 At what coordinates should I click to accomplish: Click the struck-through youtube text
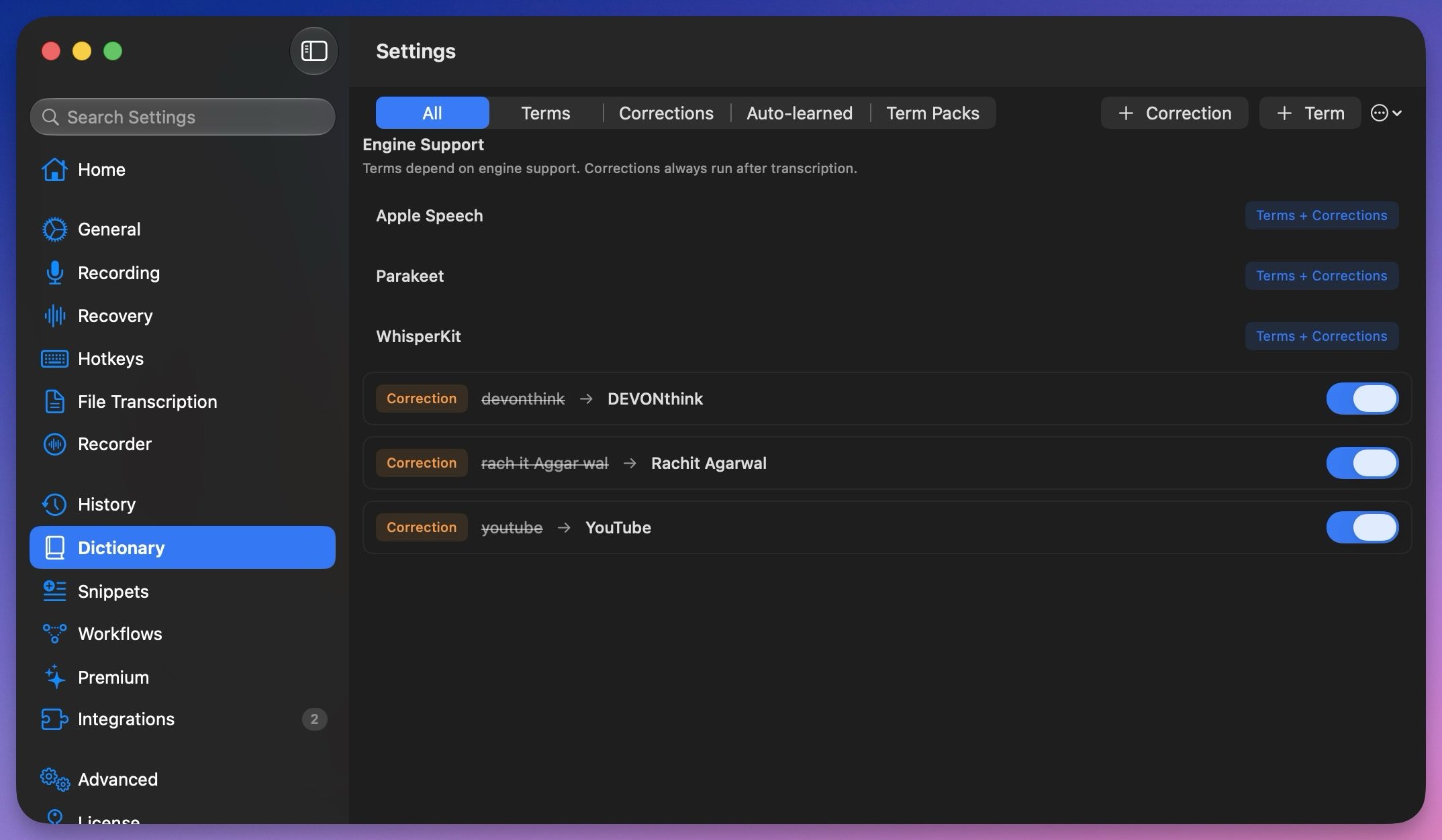point(512,527)
